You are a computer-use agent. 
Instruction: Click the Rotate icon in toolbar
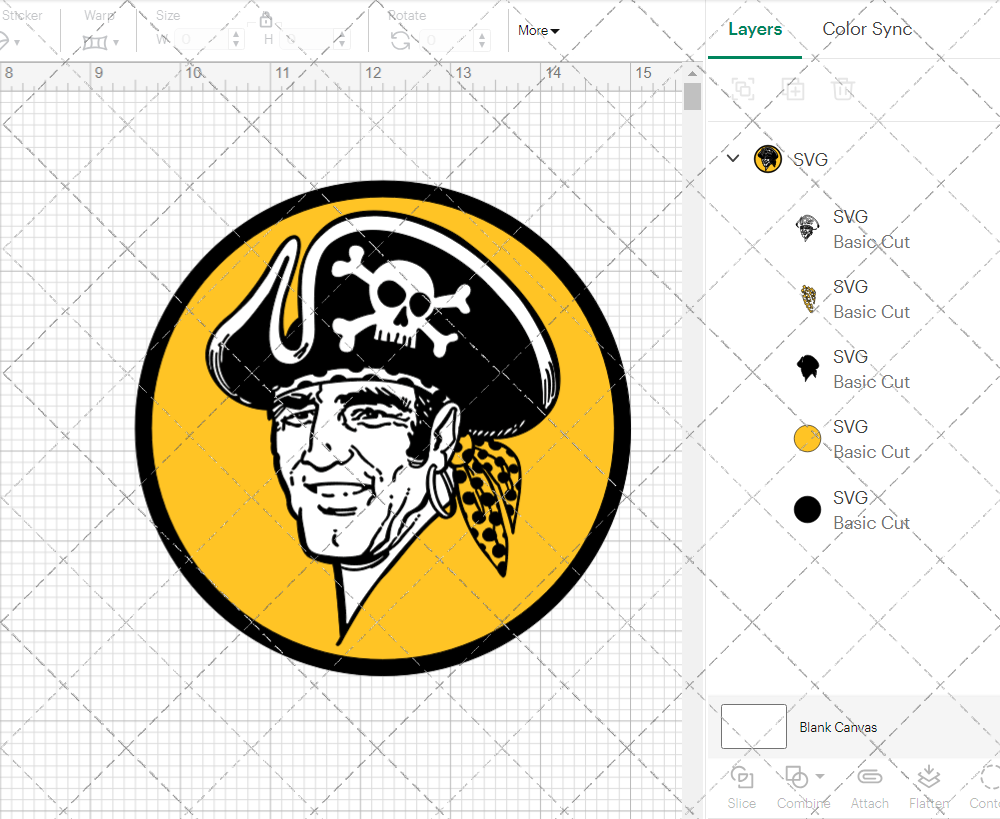coord(401,41)
